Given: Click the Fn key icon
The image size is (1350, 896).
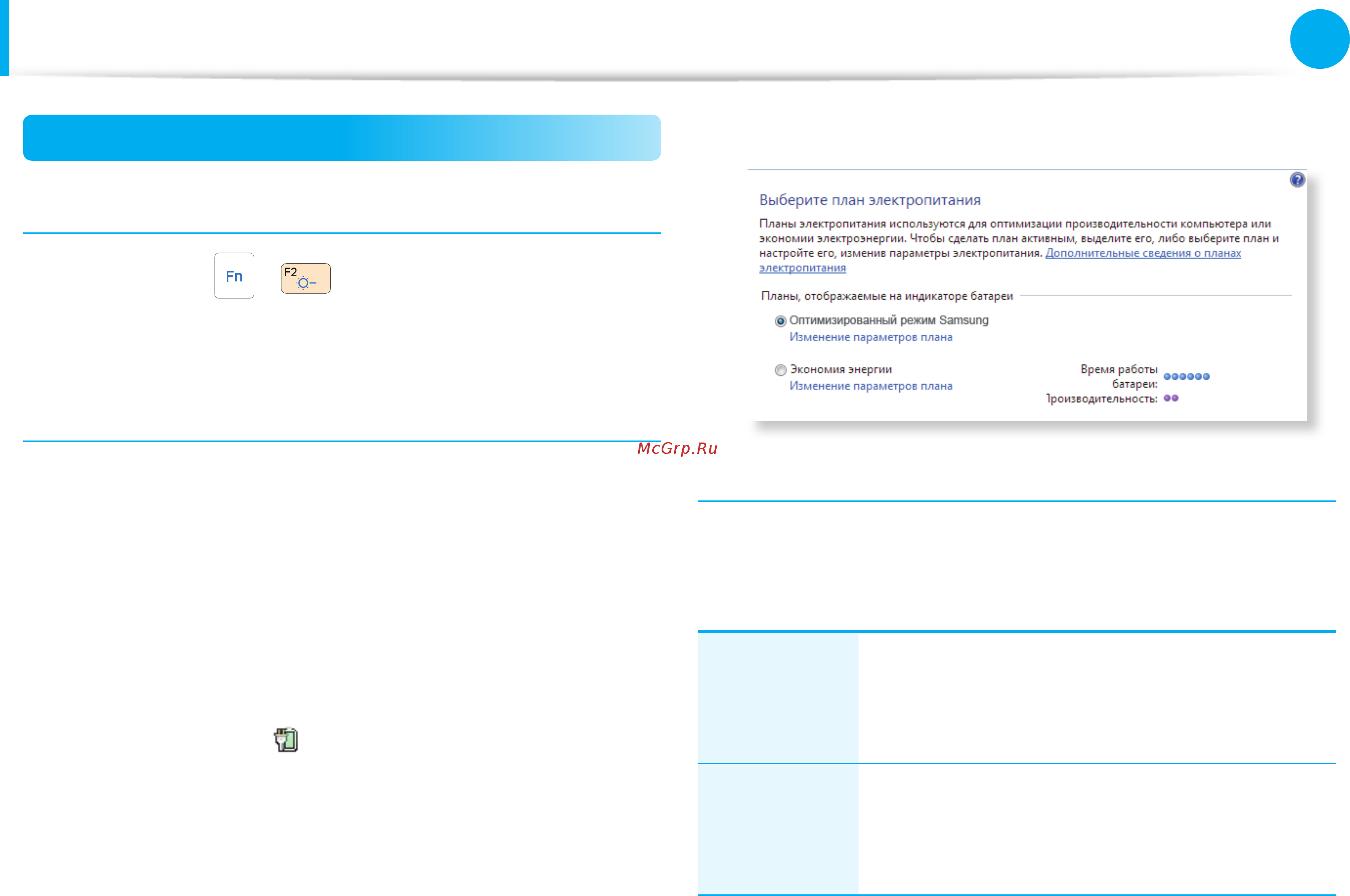Looking at the screenshot, I should pos(234,275).
